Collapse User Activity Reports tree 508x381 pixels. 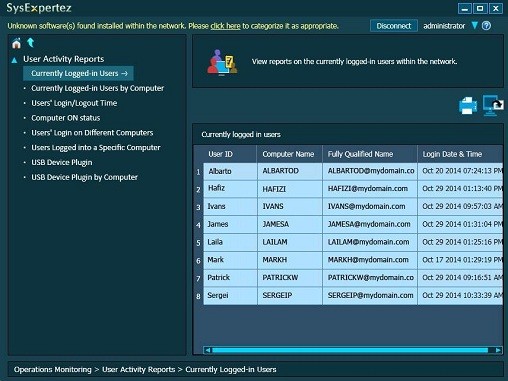[x=14, y=60]
